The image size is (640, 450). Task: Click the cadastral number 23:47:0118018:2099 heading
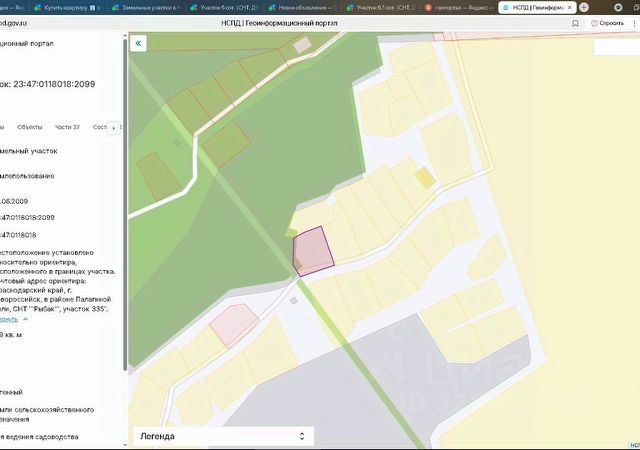pyautogui.click(x=54, y=84)
